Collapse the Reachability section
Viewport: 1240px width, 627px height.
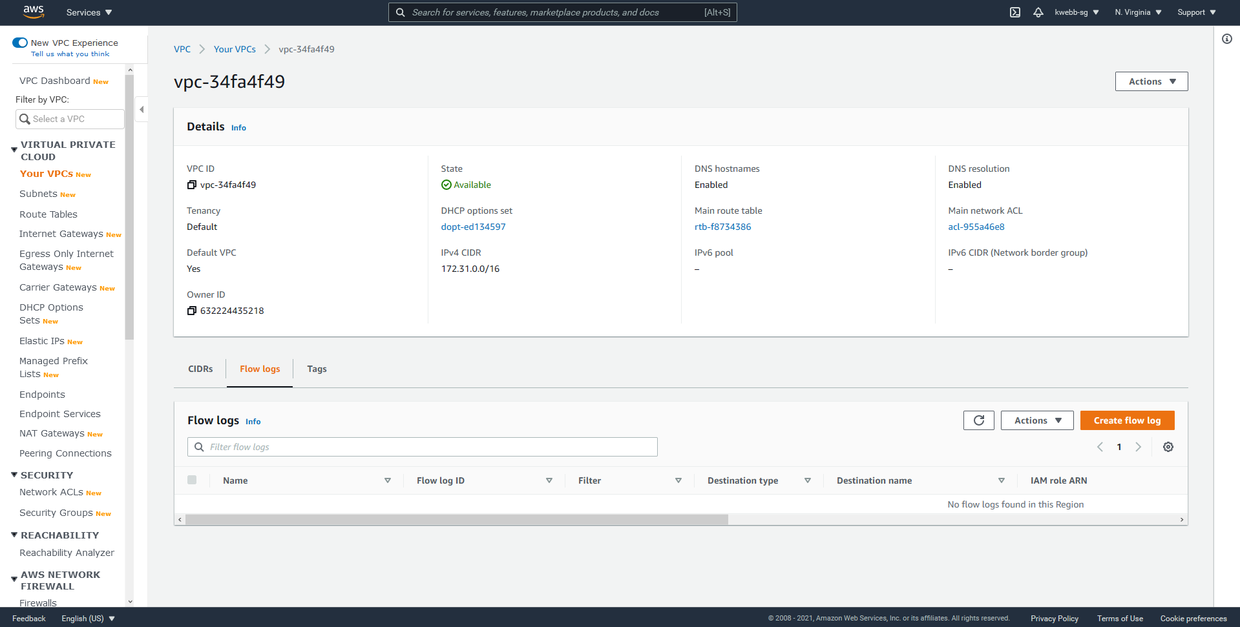pos(14,535)
